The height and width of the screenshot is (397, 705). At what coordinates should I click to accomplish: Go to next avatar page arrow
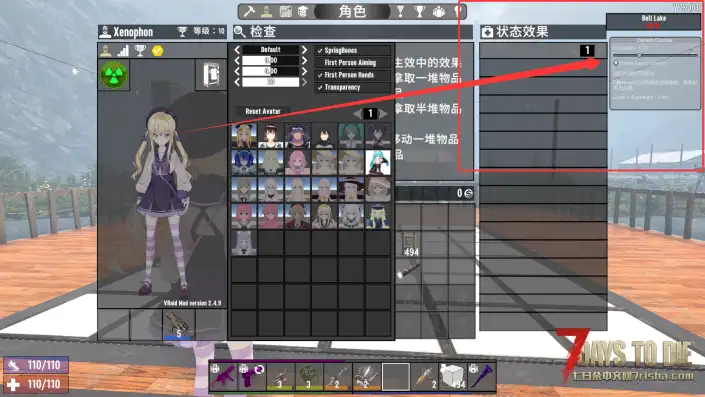tap(383, 113)
